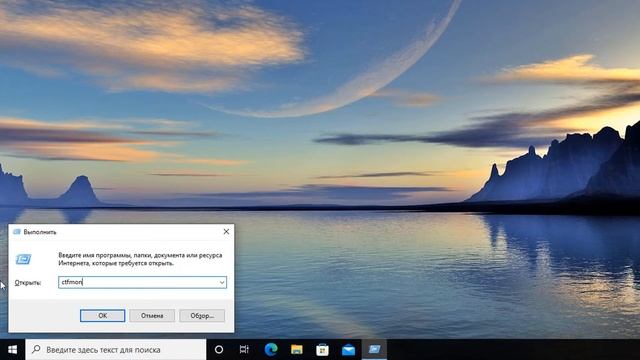Select the Run dialog taskbar button
The width and height of the screenshot is (640, 360).
point(374,350)
